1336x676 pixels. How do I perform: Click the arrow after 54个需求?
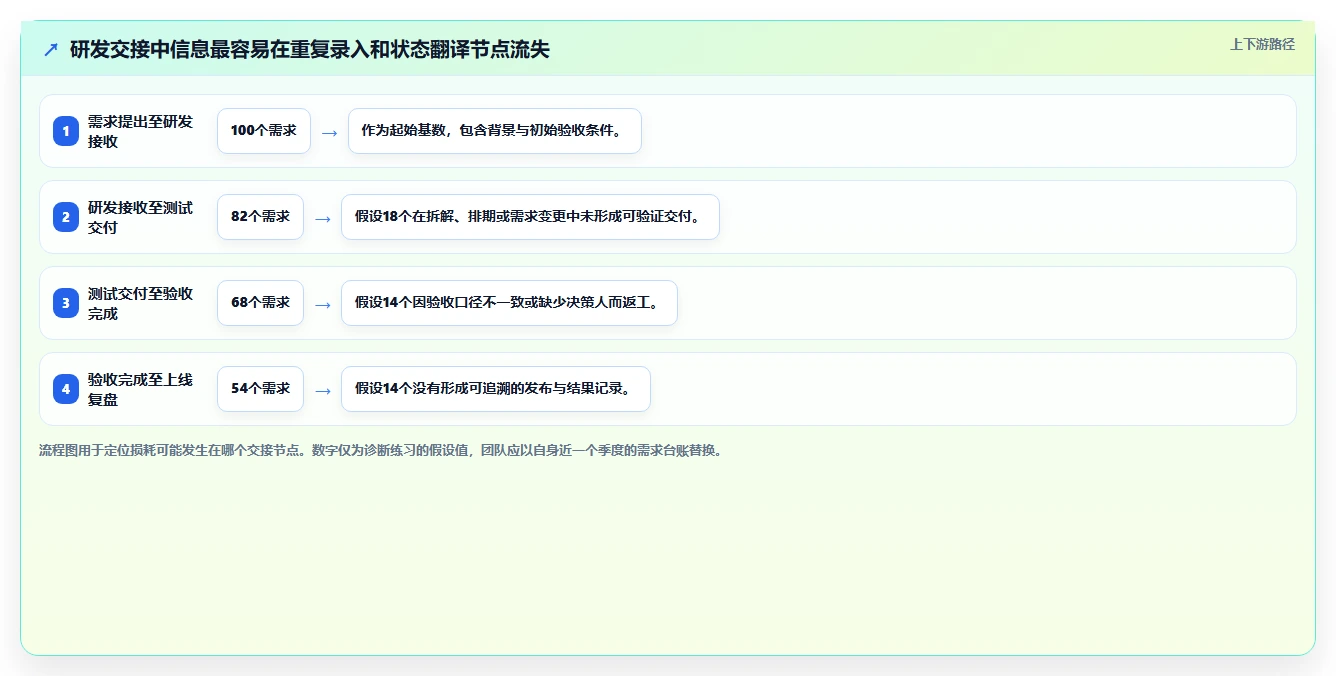click(x=322, y=390)
